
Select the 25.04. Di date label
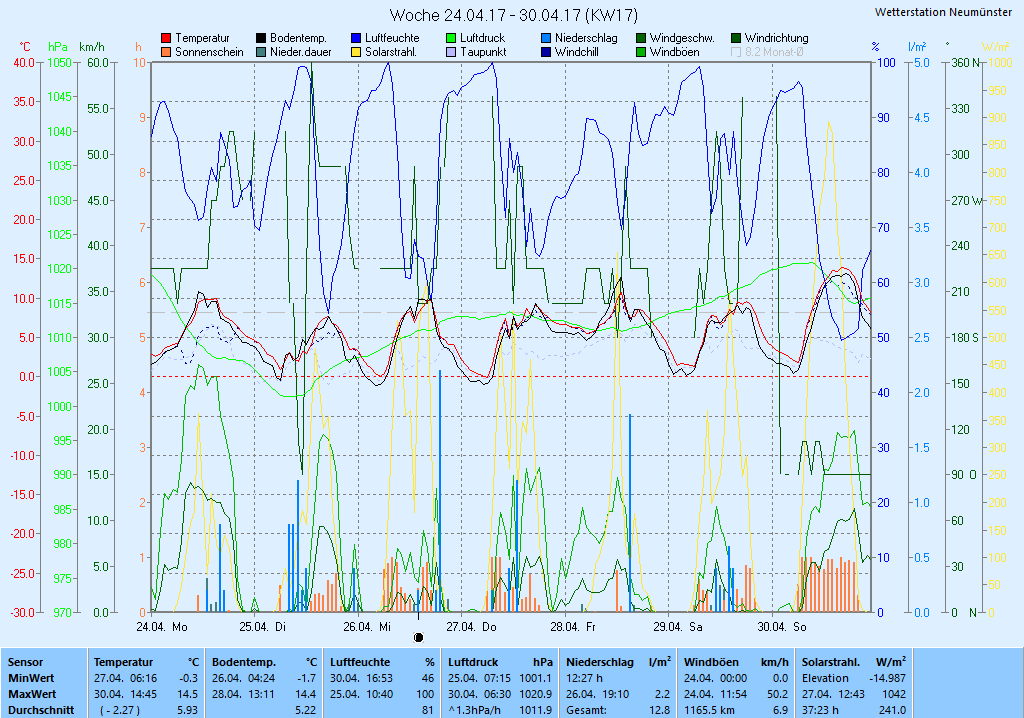pos(263,627)
